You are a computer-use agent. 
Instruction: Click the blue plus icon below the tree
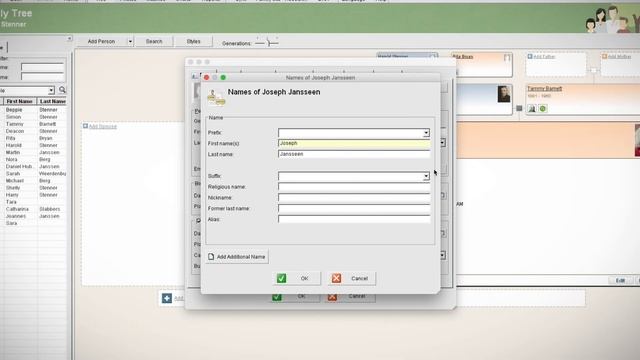167,298
